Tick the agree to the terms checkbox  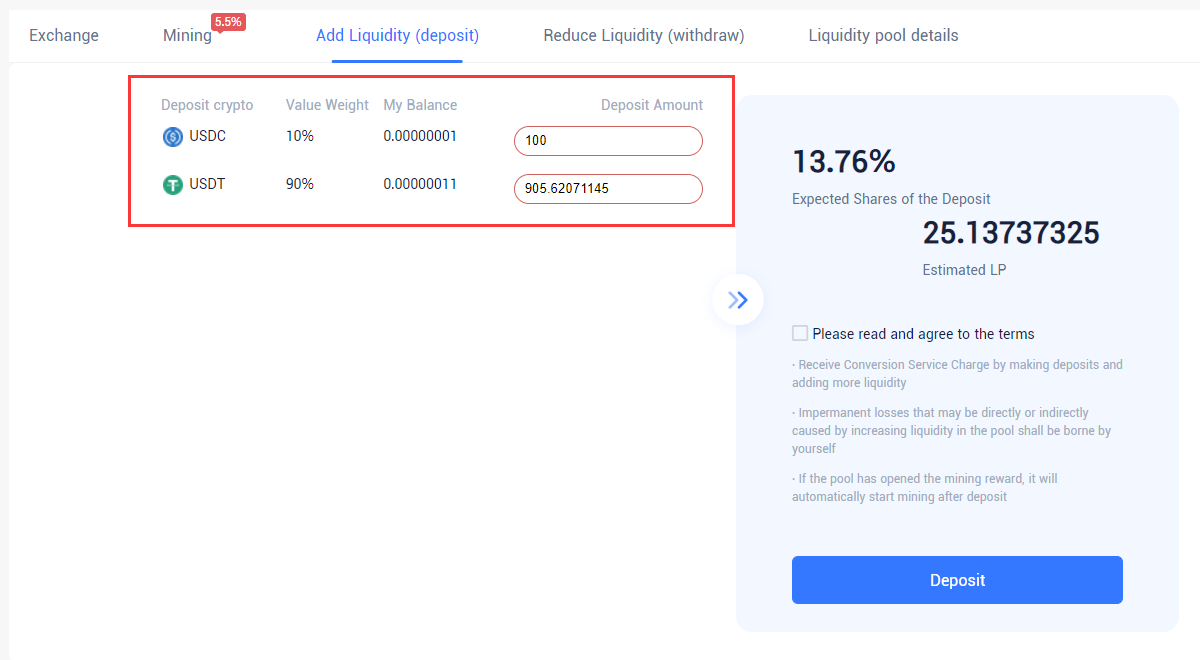[800, 333]
